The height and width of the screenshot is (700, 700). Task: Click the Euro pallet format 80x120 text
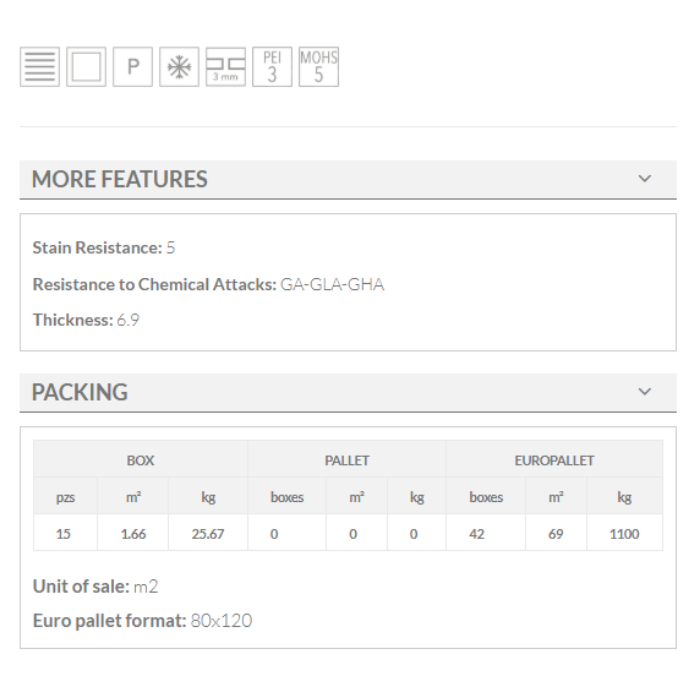click(x=220, y=621)
